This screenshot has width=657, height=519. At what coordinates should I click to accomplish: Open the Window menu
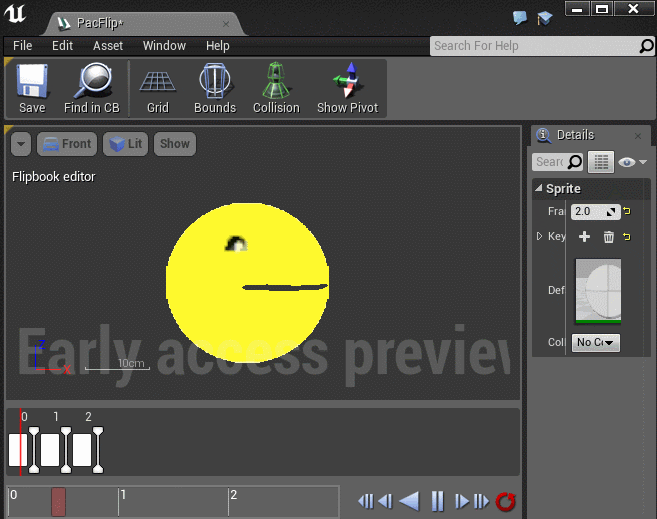click(x=164, y=46)
